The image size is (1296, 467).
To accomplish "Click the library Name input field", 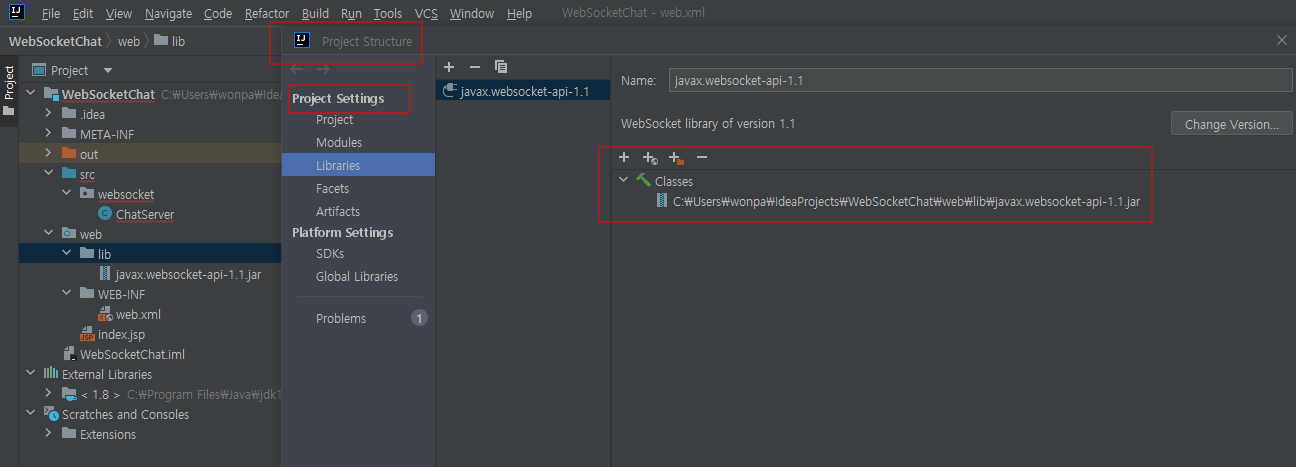I will [981, 80].
